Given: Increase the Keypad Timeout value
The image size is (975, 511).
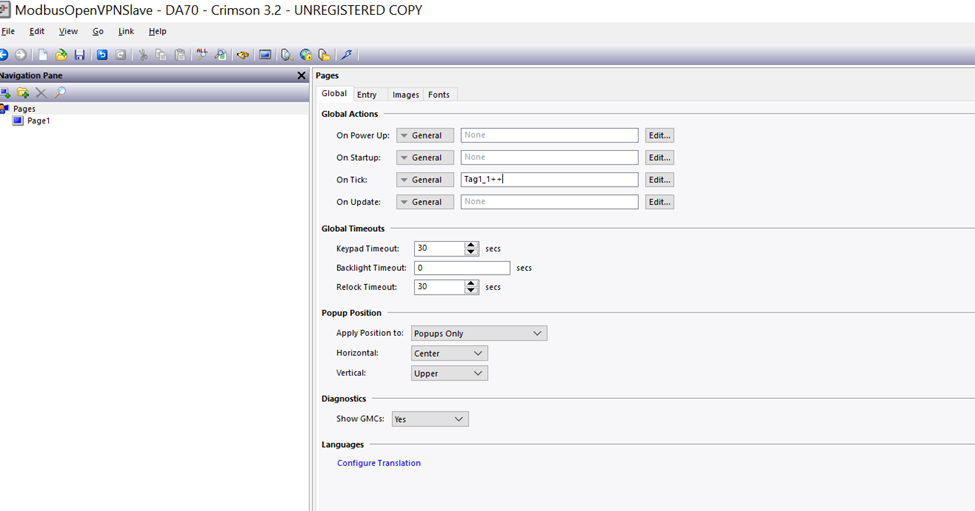Looking at the screenshot, I should 471,245.
